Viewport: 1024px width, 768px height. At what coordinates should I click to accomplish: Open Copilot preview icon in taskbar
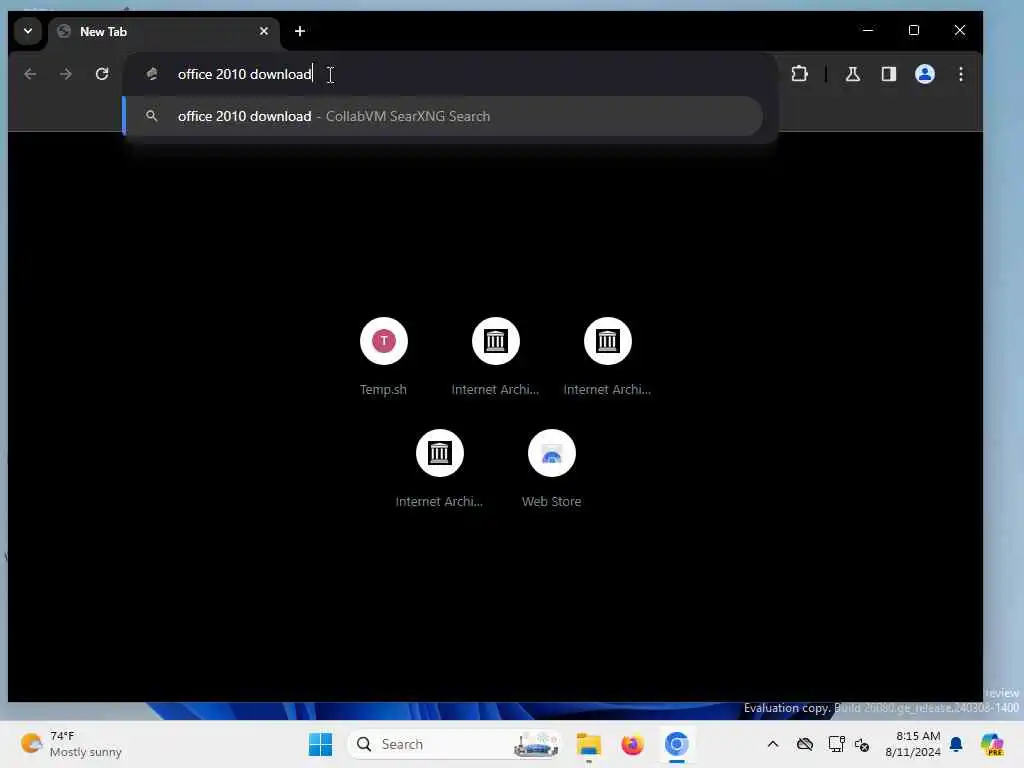[x=992, y=744]
